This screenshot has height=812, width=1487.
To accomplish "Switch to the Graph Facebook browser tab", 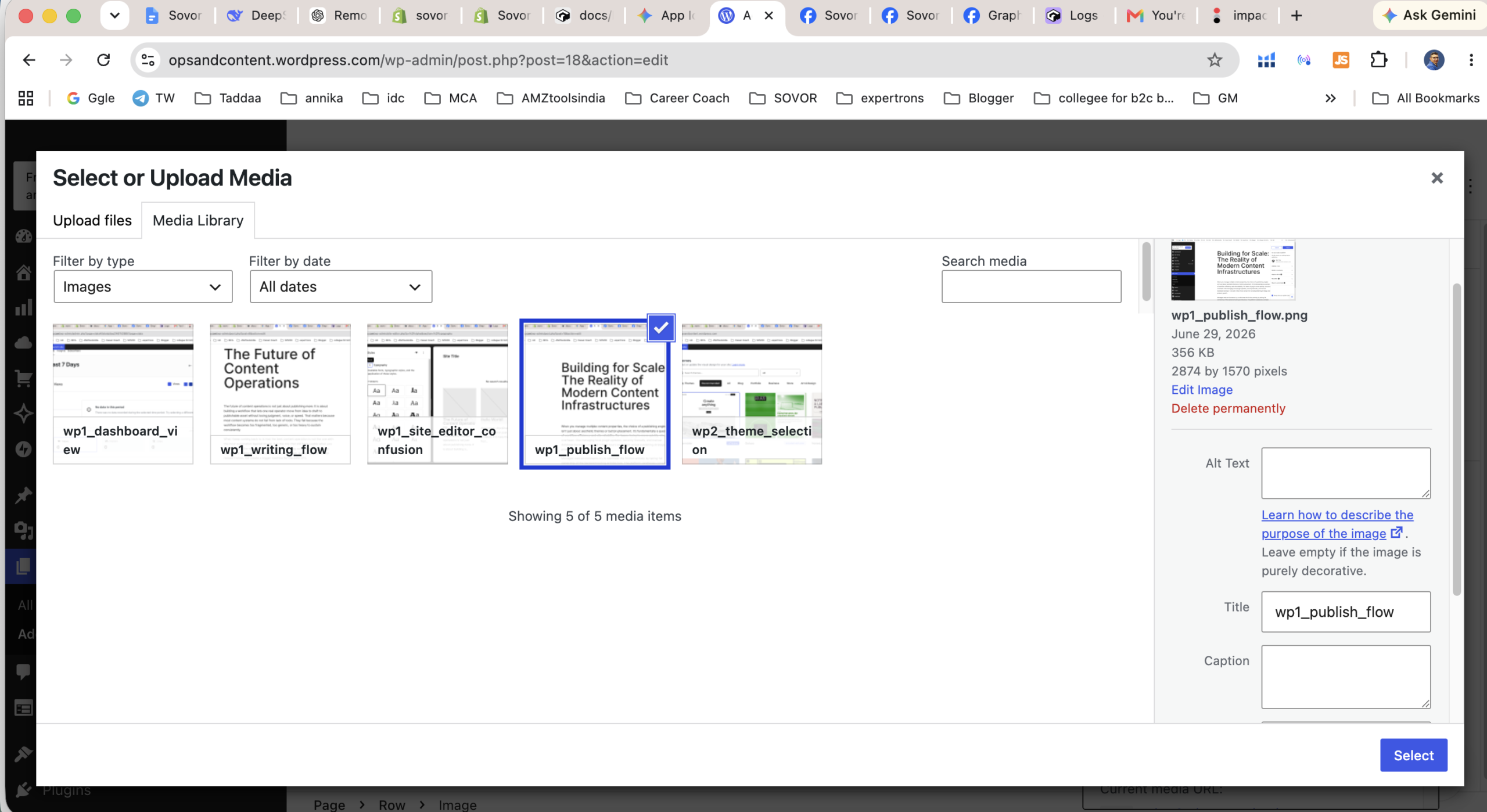I will pyautogui.click(x=992, y=16).
